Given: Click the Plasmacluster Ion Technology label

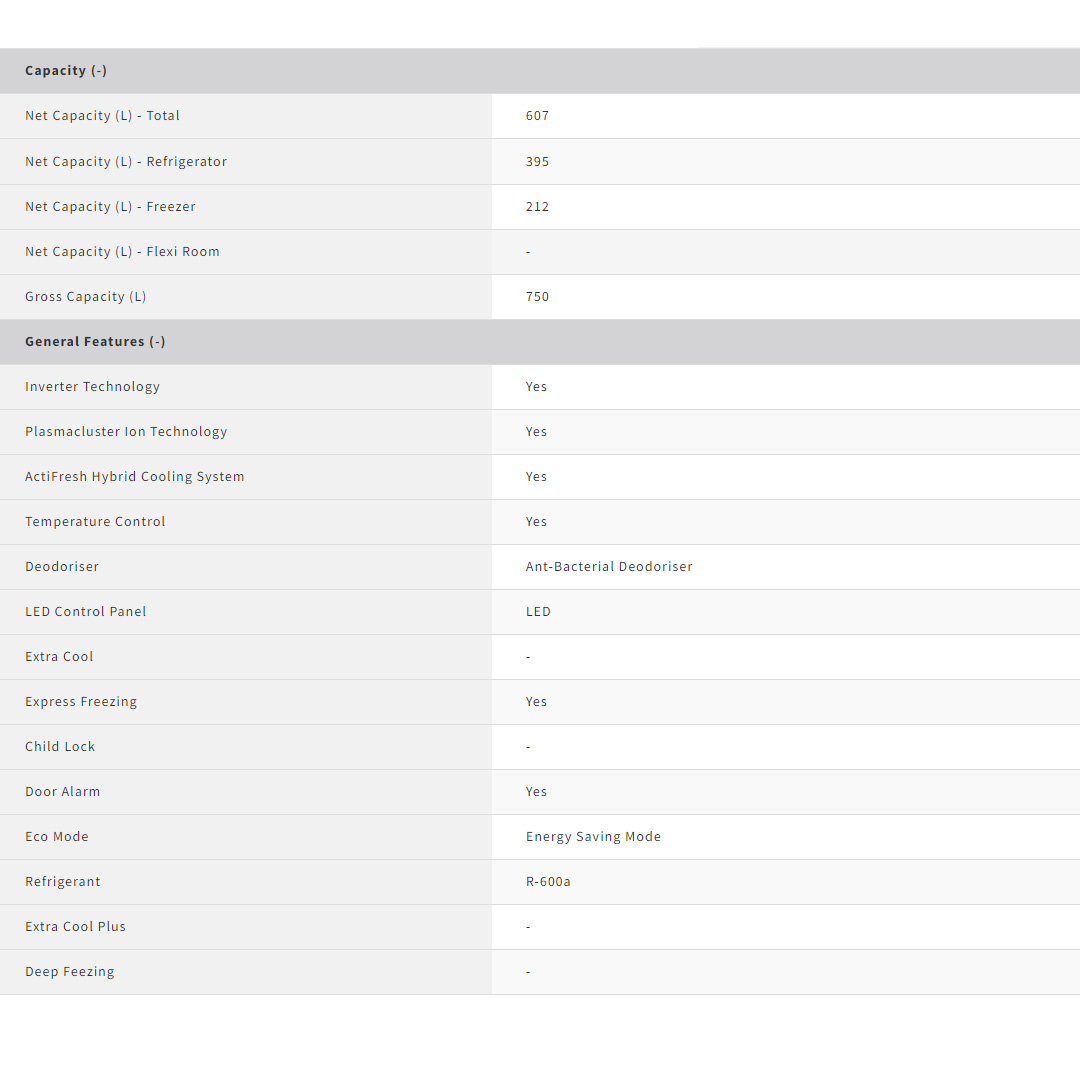Looking at the screenshot, I should pyautogui.click(x=126, y=432).
